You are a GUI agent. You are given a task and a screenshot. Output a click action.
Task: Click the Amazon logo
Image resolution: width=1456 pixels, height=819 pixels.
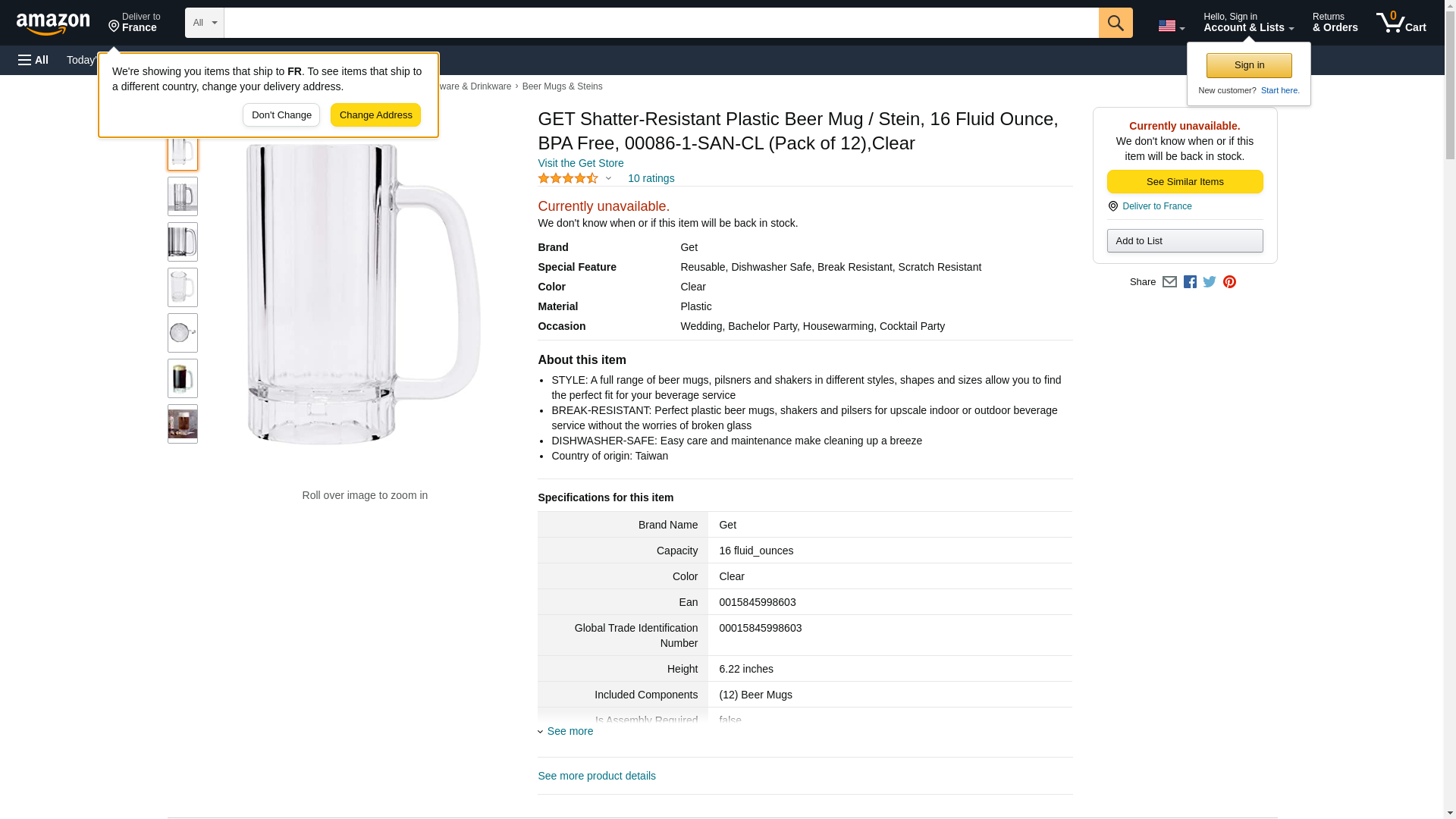tap(53, 24)
